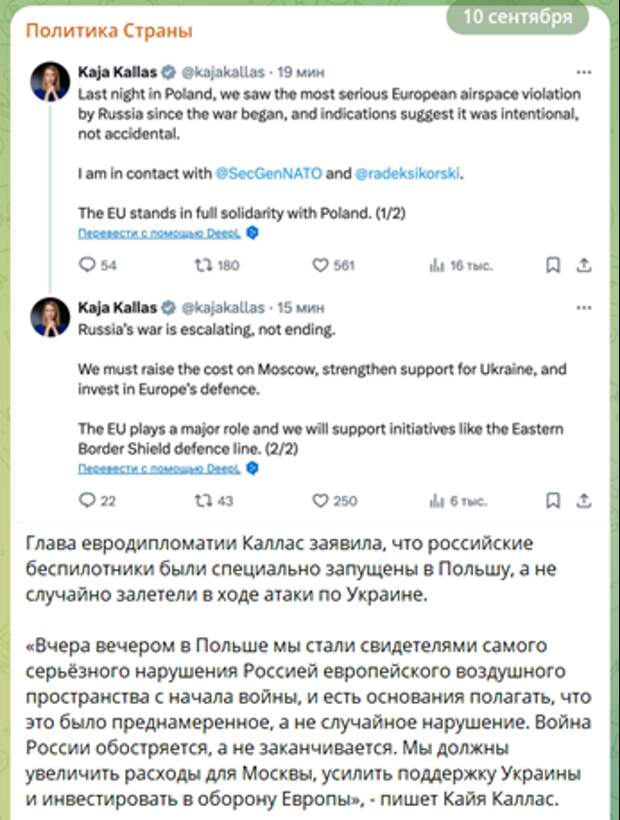Click DeepL translate link under first tweet
The height and width of the screenshot is (820, 620).
point(160,232)
